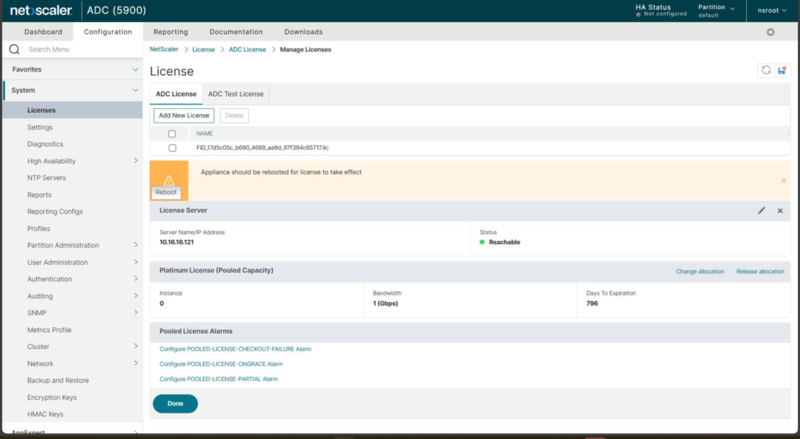Collapse the System section
The image size is (800, 439).
click(135, 90)
